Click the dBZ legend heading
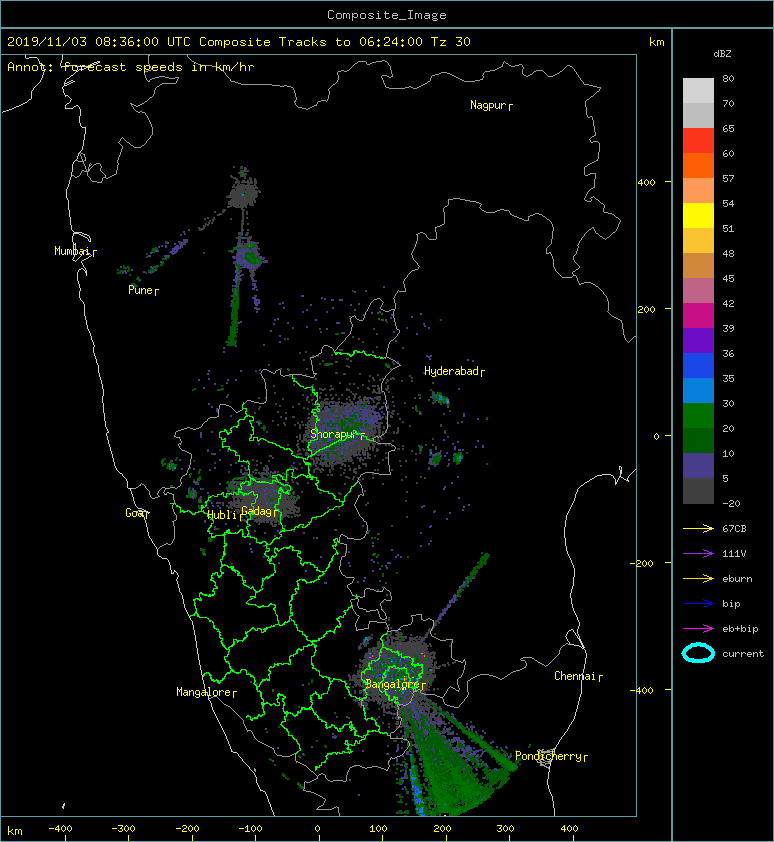The height and width of the screenshot is (842, 774). click(x=722, y=54)
